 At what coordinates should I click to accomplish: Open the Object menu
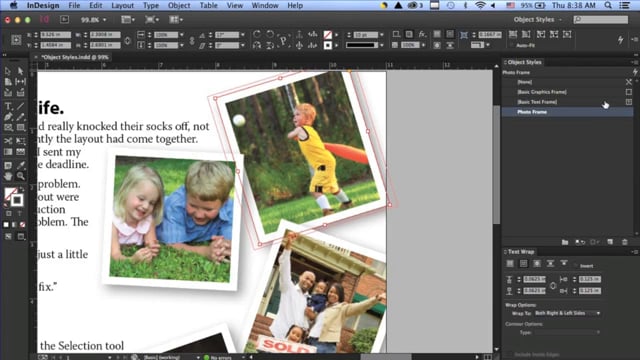pos(179,5)
